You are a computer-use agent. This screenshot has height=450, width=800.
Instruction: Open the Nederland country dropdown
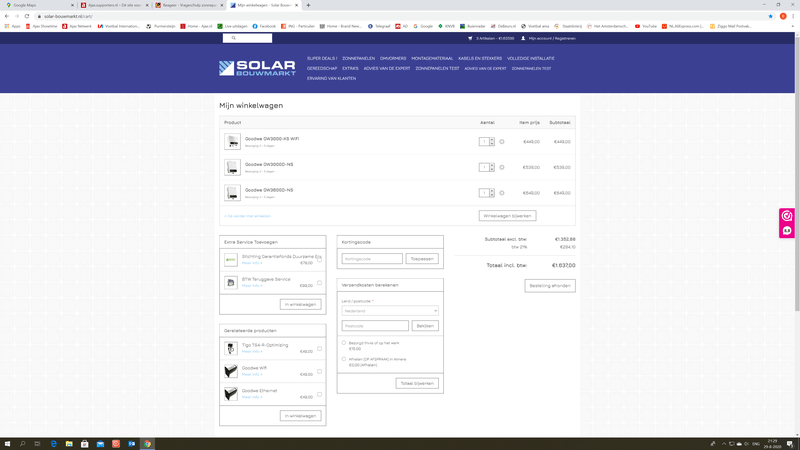click(390, 311)
